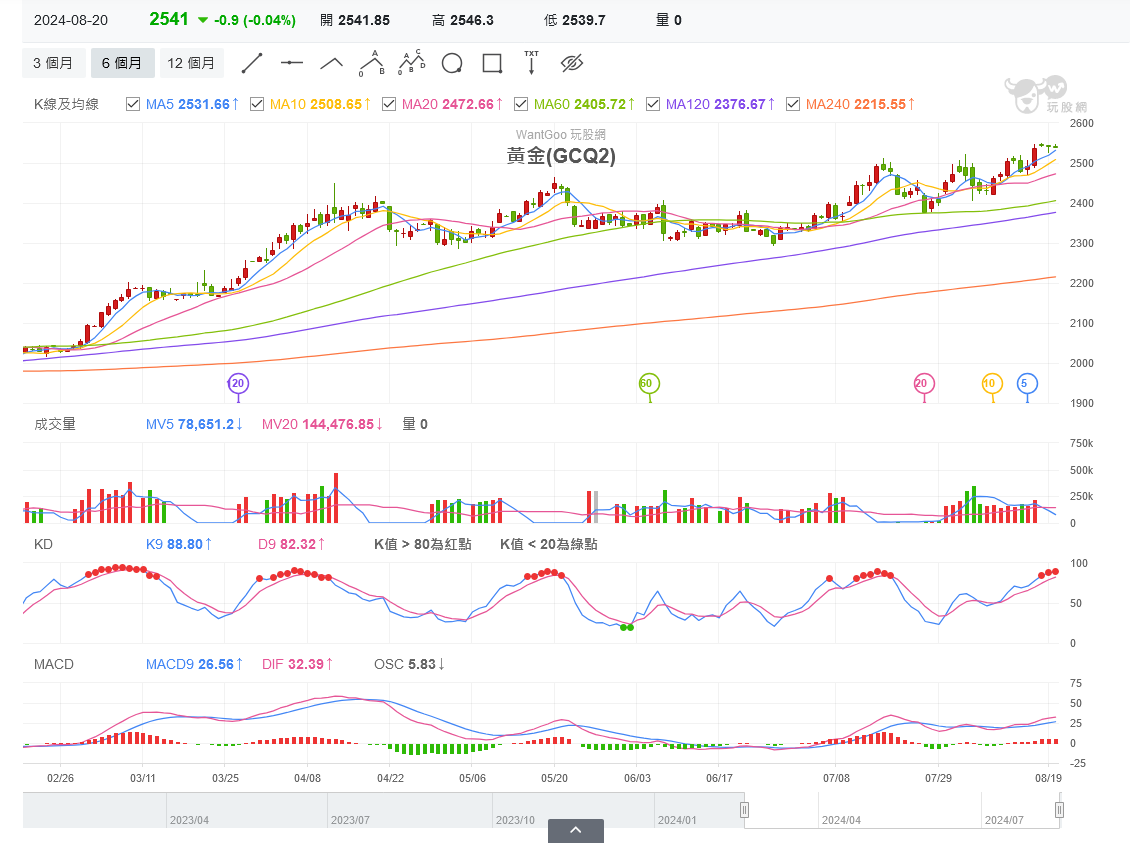Image resolution: width=1130 pixels, height=843 pixels.
Task: Click the opening price 開 2541.85
Action: pyautogui.click(x=355, y=20)
